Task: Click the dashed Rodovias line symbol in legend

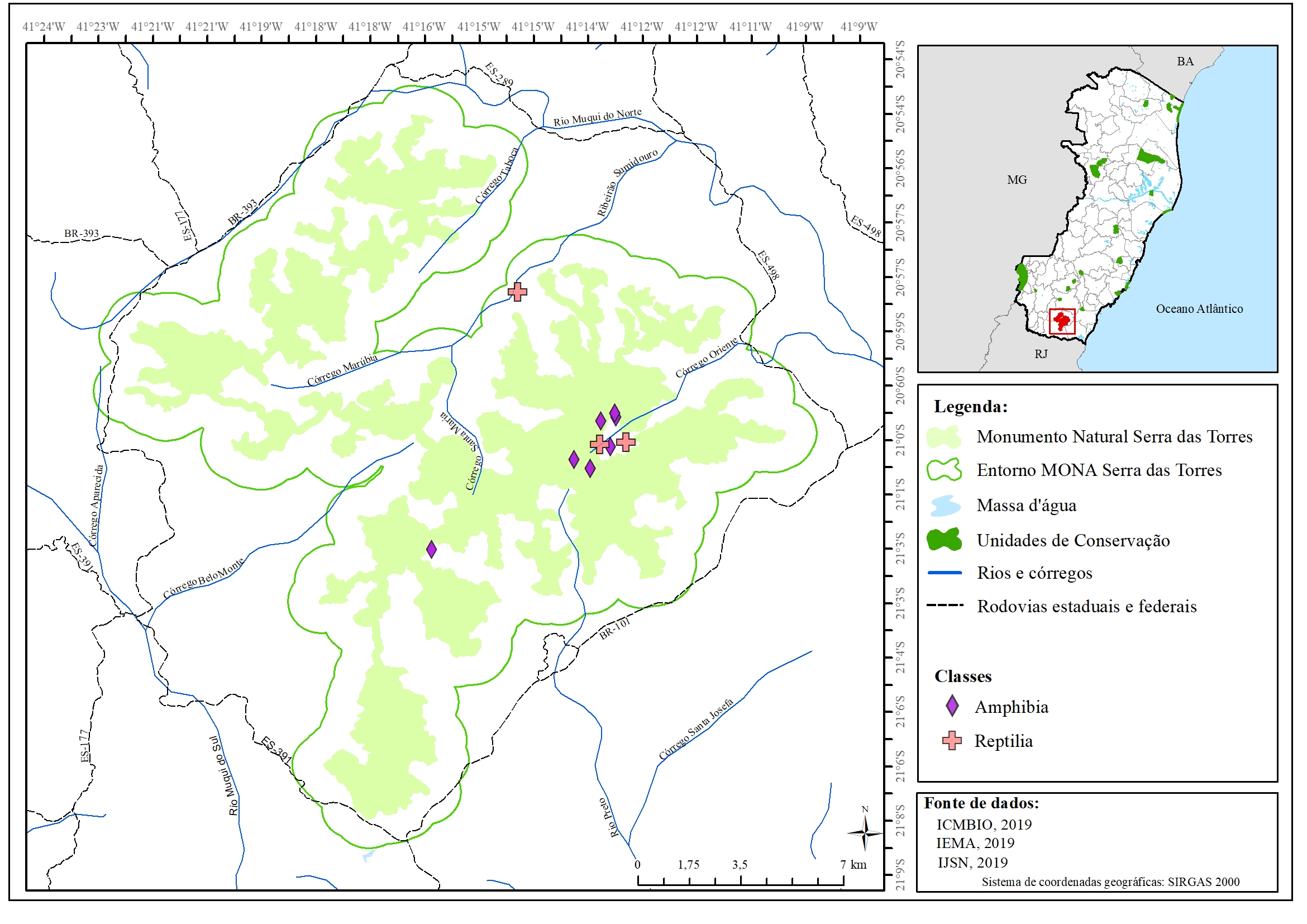Action: pyautogui.click(x=945, y=606)
